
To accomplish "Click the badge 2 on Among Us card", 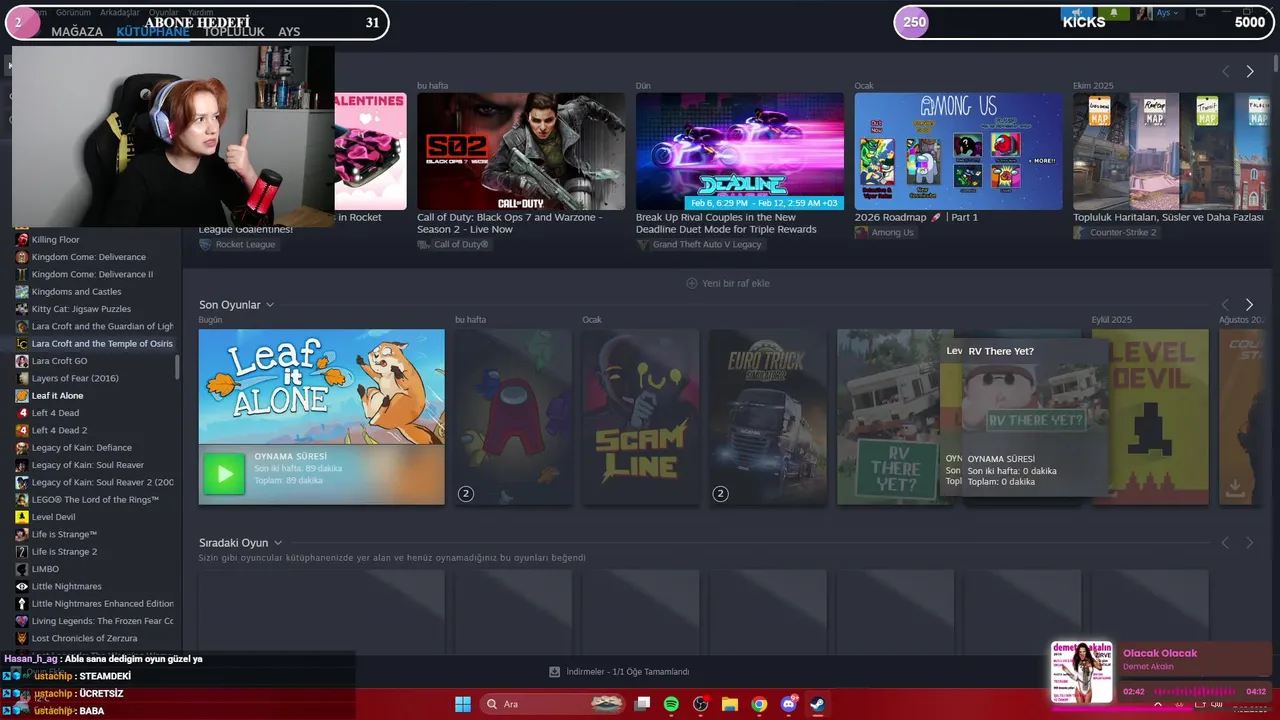I will point(465,494).
